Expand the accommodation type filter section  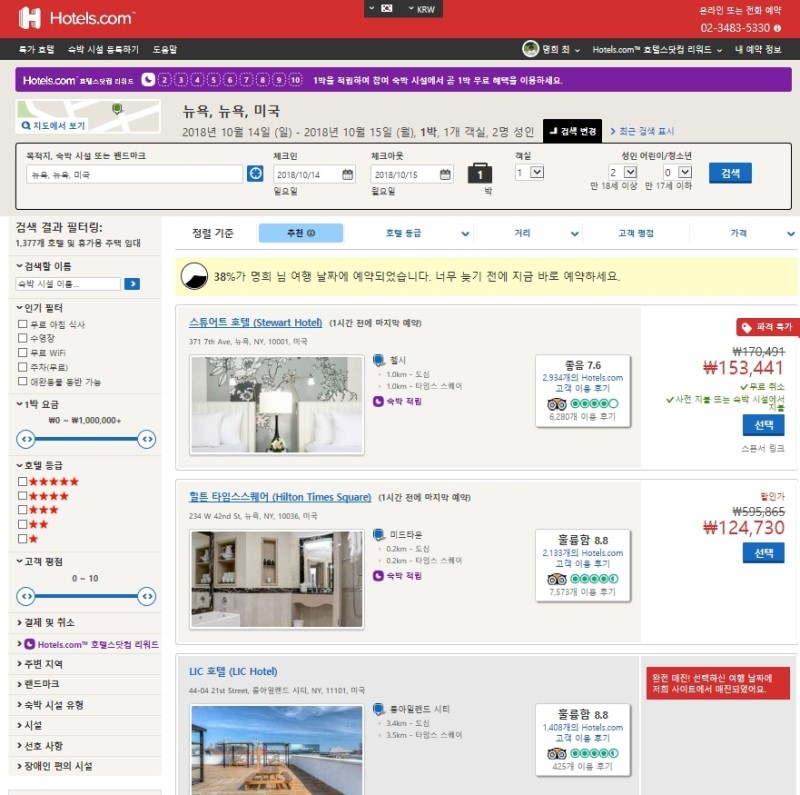pos(50,705)
